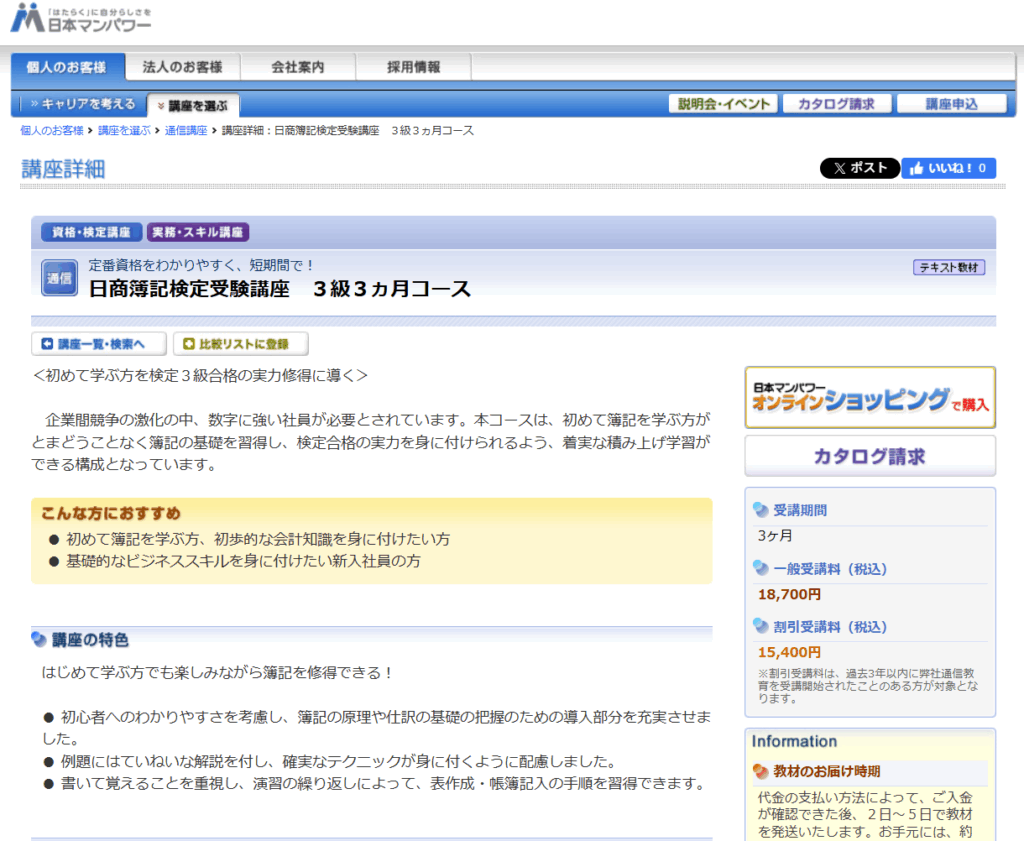The width and height of the screenshot is (1024, 841).
Task: Click the Information panel heading
Action: tap(794, 741)
